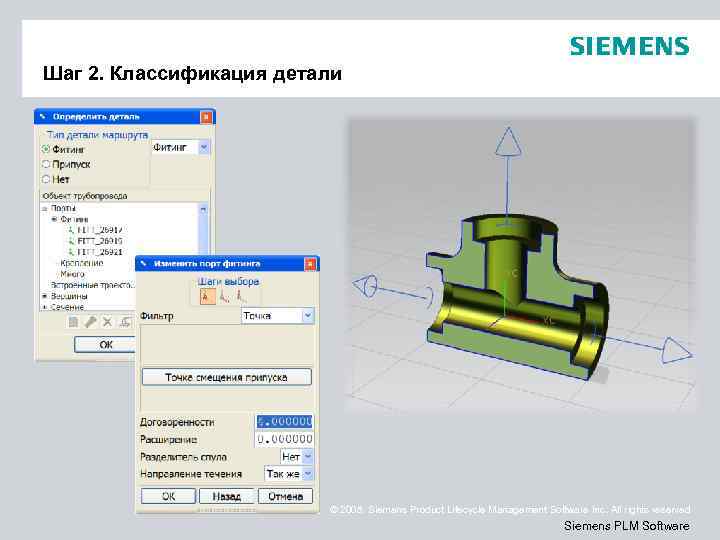Image resolution: width=720 pixels, height=540 pixels.
Task: Click the object tree scrollbar up arrow
Action: click(x=203, y=209)
